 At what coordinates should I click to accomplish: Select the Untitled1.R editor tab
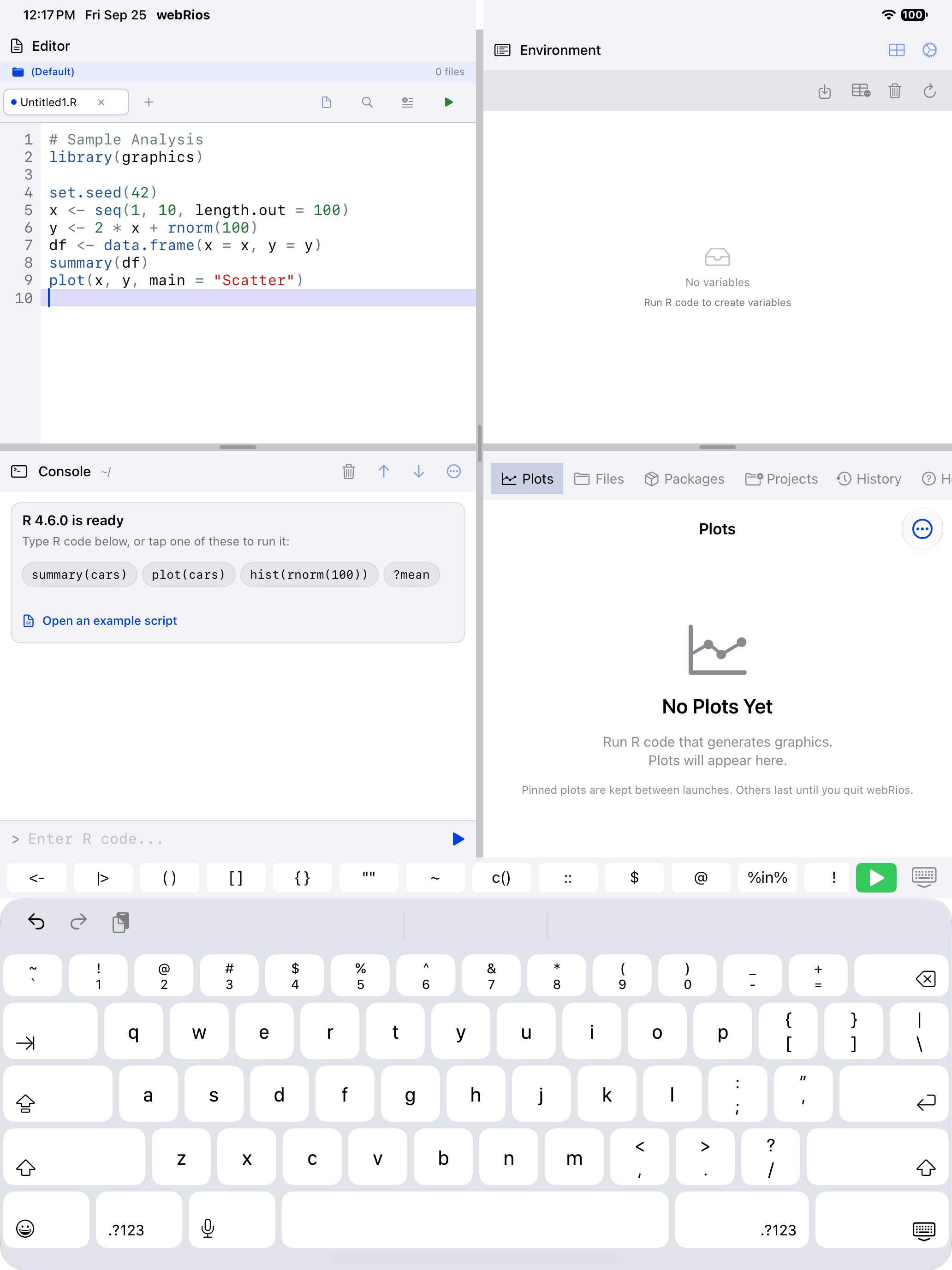(x=66, y=102)
